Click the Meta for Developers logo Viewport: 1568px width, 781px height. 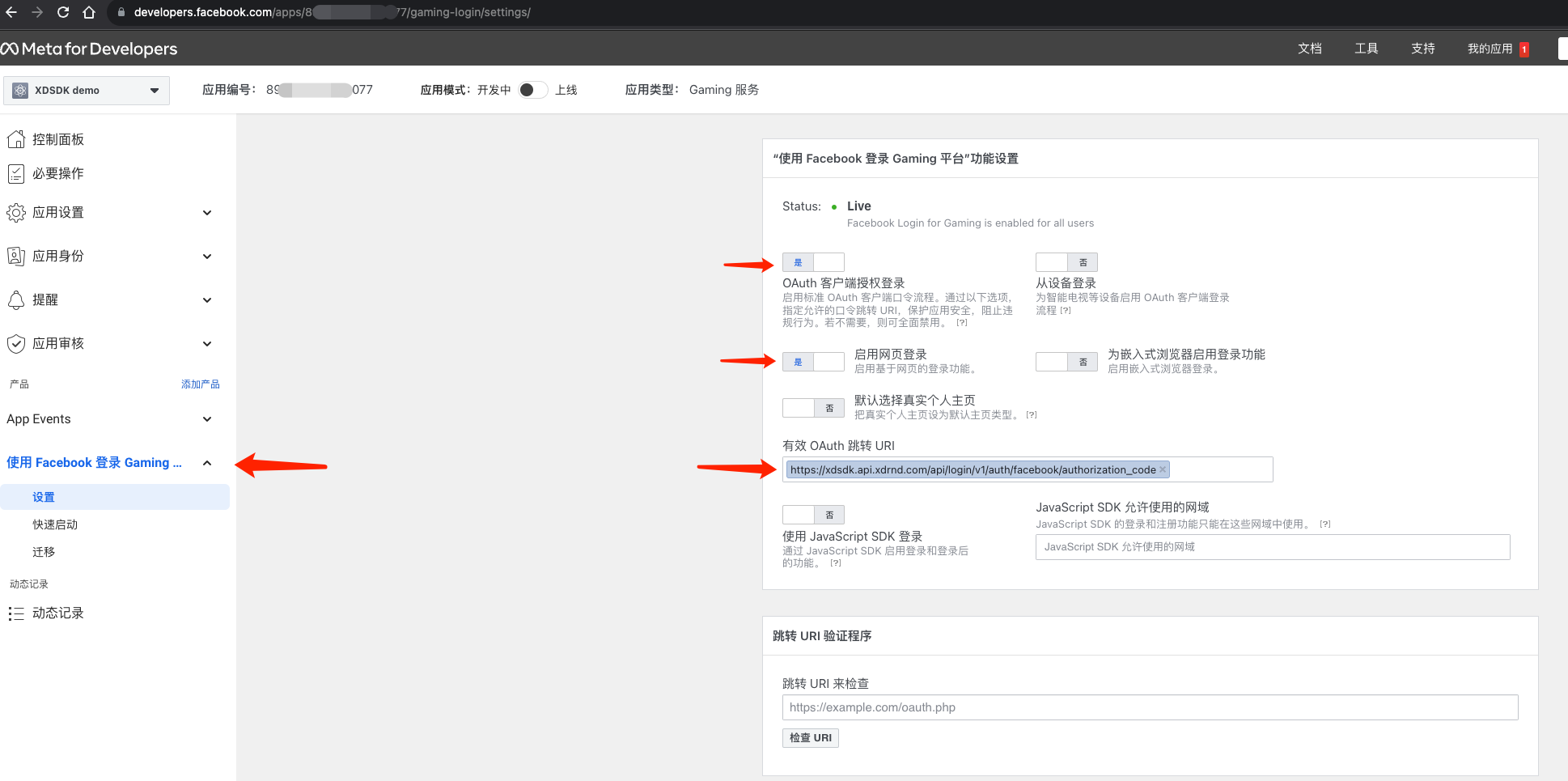[89, 49]
